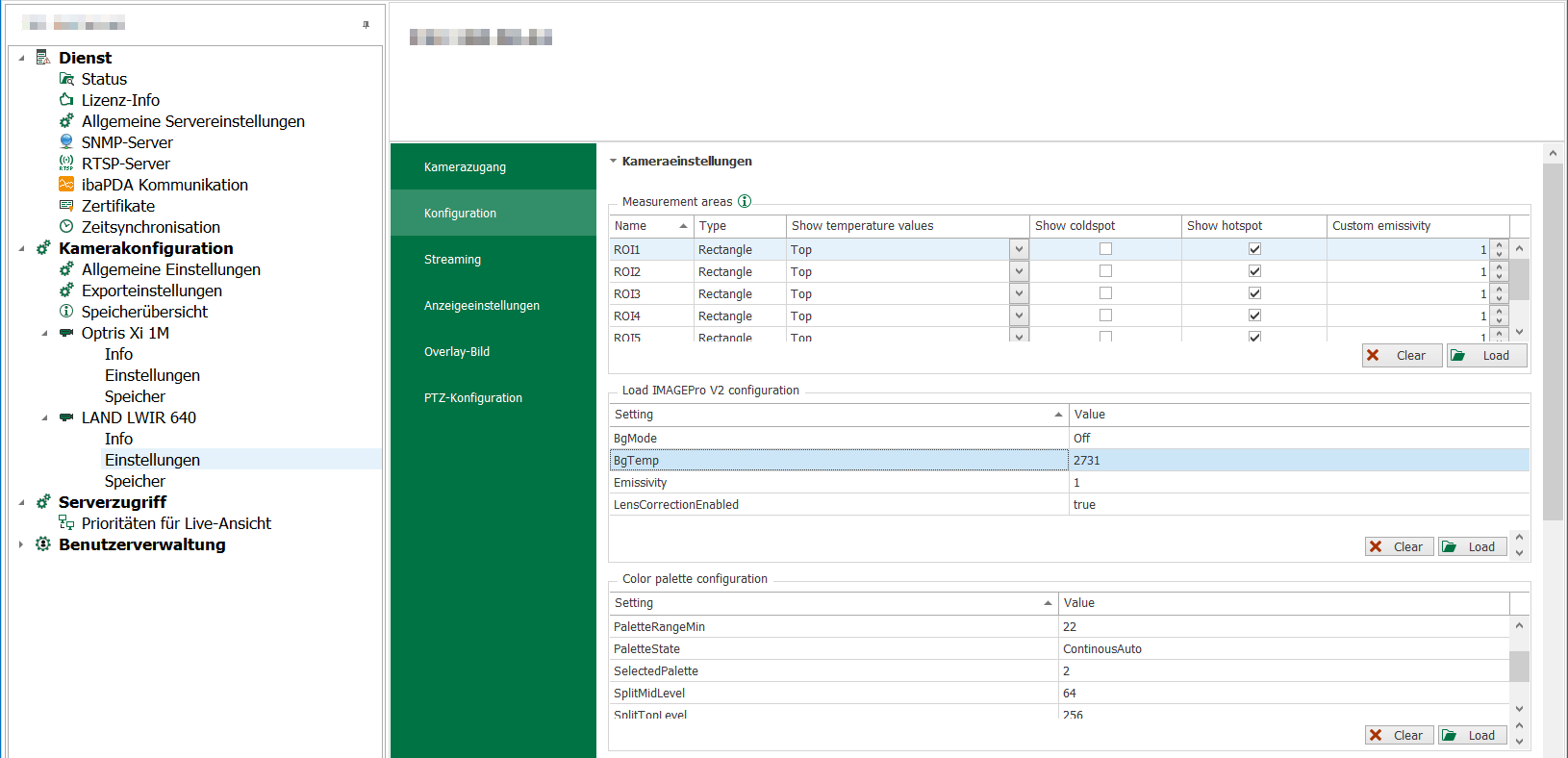Screen dimensions: 1568x758
Task: Click the Status icon in tree
Action: coord(66,79)
